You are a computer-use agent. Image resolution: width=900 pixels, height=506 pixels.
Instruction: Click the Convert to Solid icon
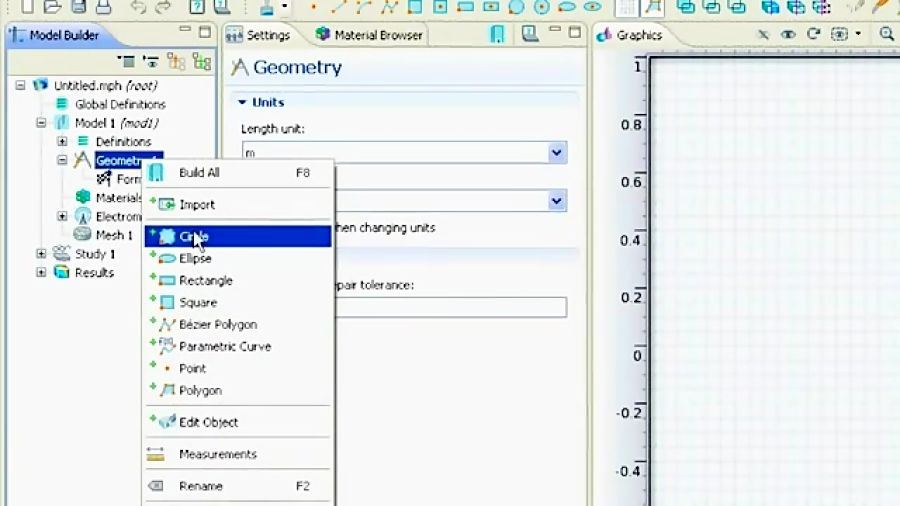(770, 7)
